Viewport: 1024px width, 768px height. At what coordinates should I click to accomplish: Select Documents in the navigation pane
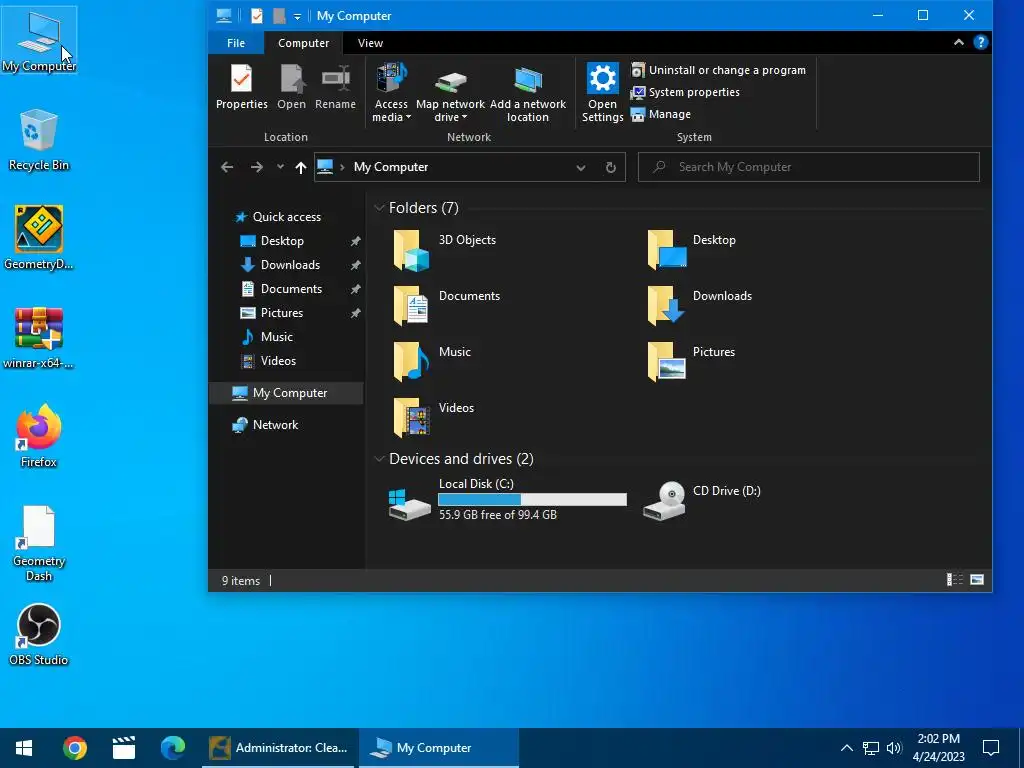click(291, 289)
